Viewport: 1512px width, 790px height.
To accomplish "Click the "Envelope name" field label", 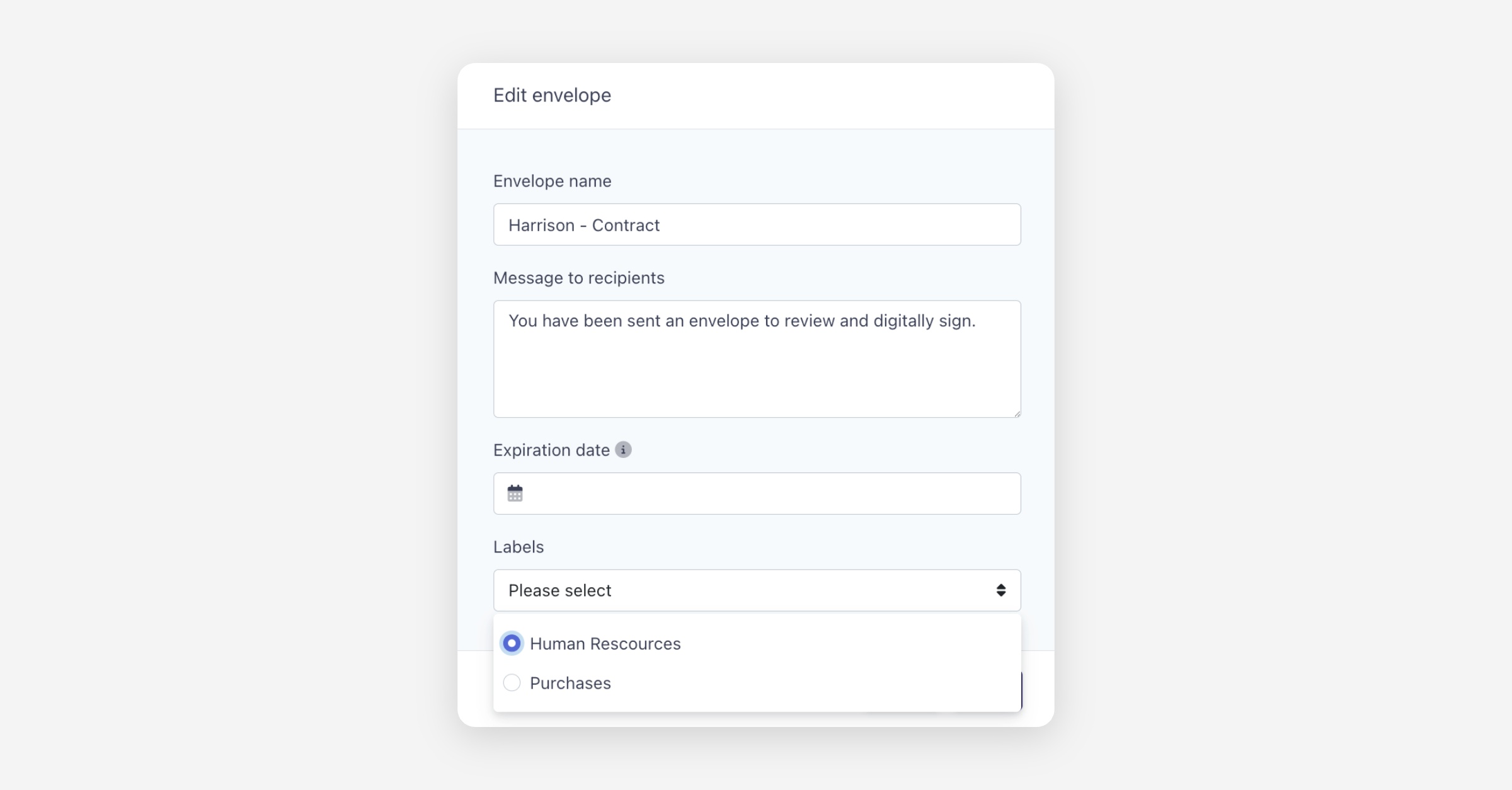I will coord(552,181).
